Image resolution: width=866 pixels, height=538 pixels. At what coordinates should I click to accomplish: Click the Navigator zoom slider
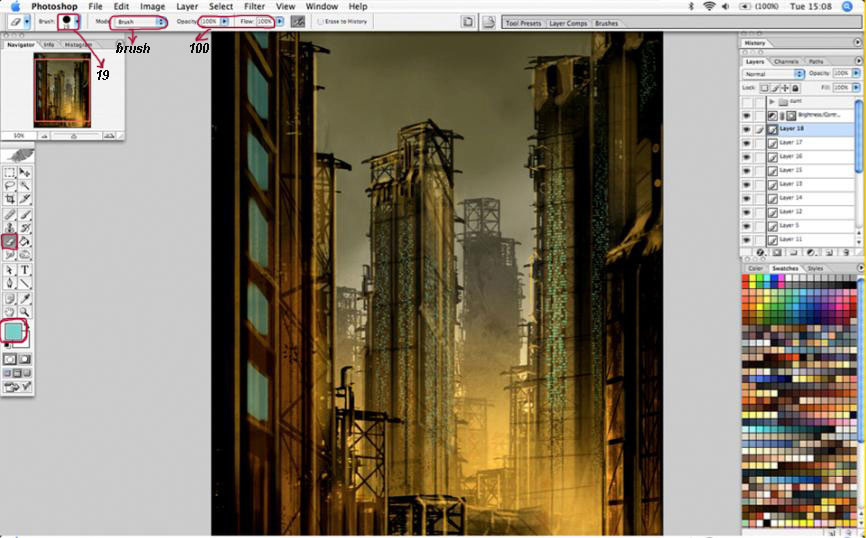73,136
